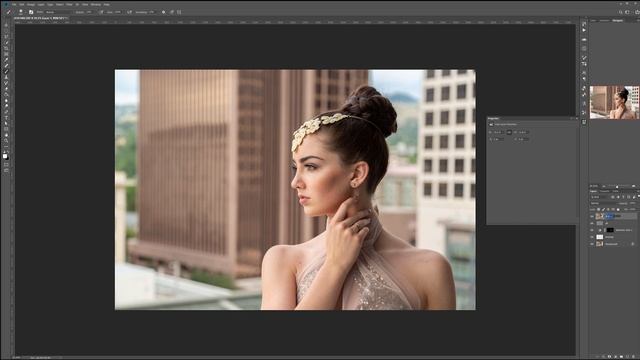640x360 pixels.
Task: Hide the top selected layer
Action: pos(592,216)
